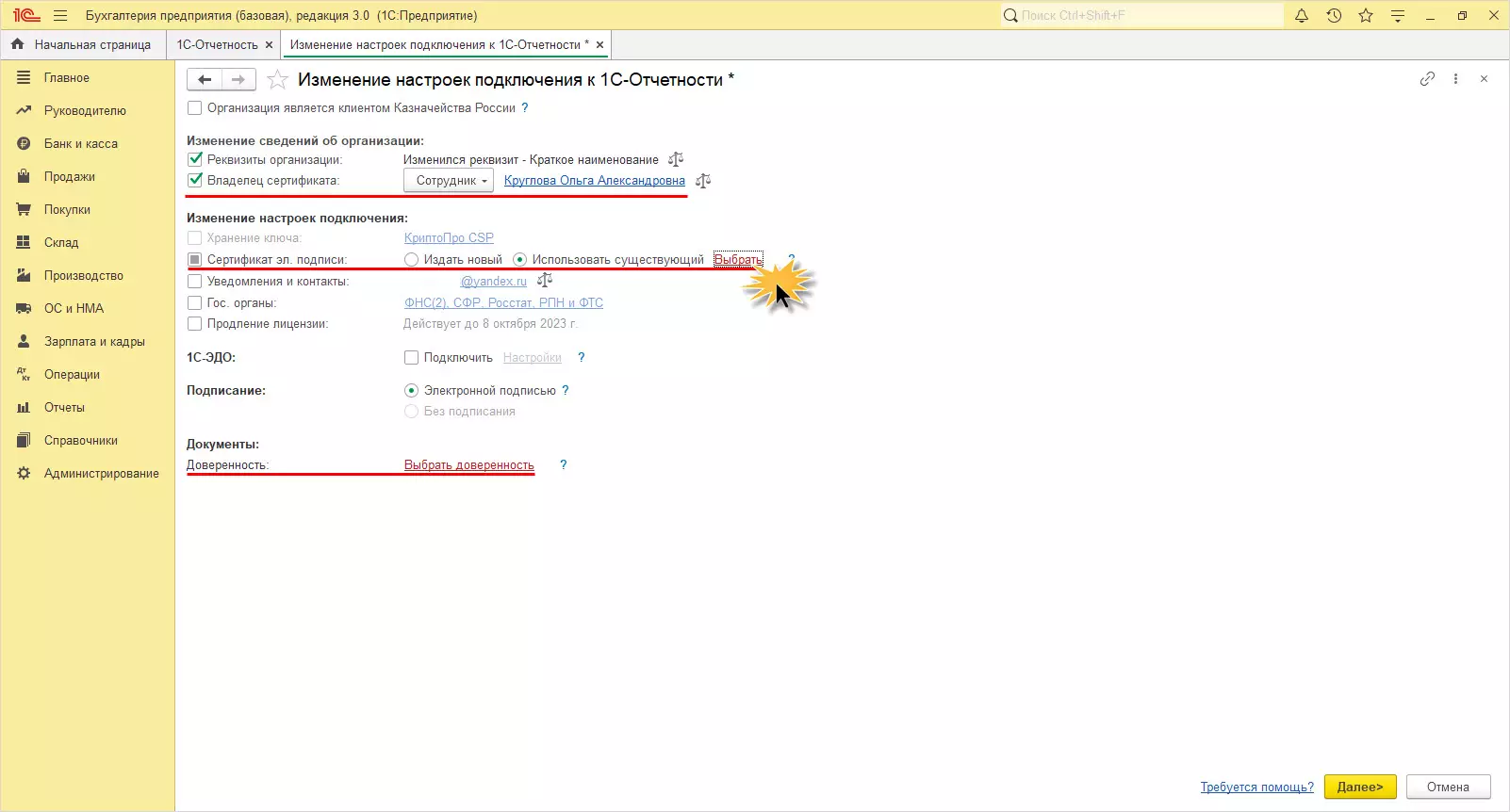Image resolution: width=1510 pixels, height=812 pixels.
Task: Click the Отмена button
Action: [x=1449, y=787]
